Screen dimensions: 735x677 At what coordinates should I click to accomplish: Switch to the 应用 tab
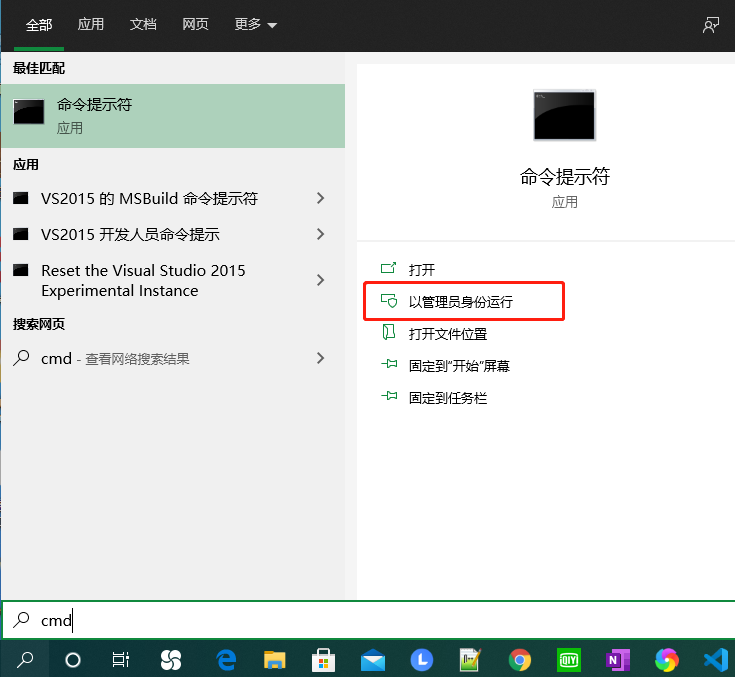[91, 25]
